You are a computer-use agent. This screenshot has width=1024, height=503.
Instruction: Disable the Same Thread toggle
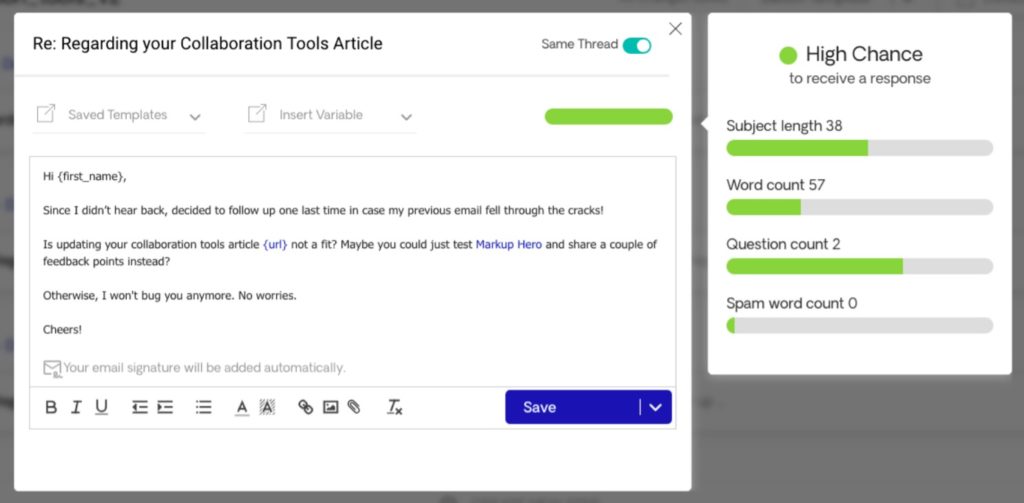[x=636, y=45]
